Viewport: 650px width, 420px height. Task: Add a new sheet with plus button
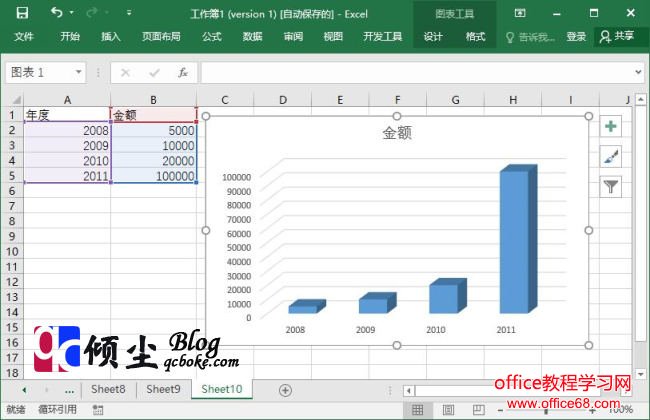point(285,390)
